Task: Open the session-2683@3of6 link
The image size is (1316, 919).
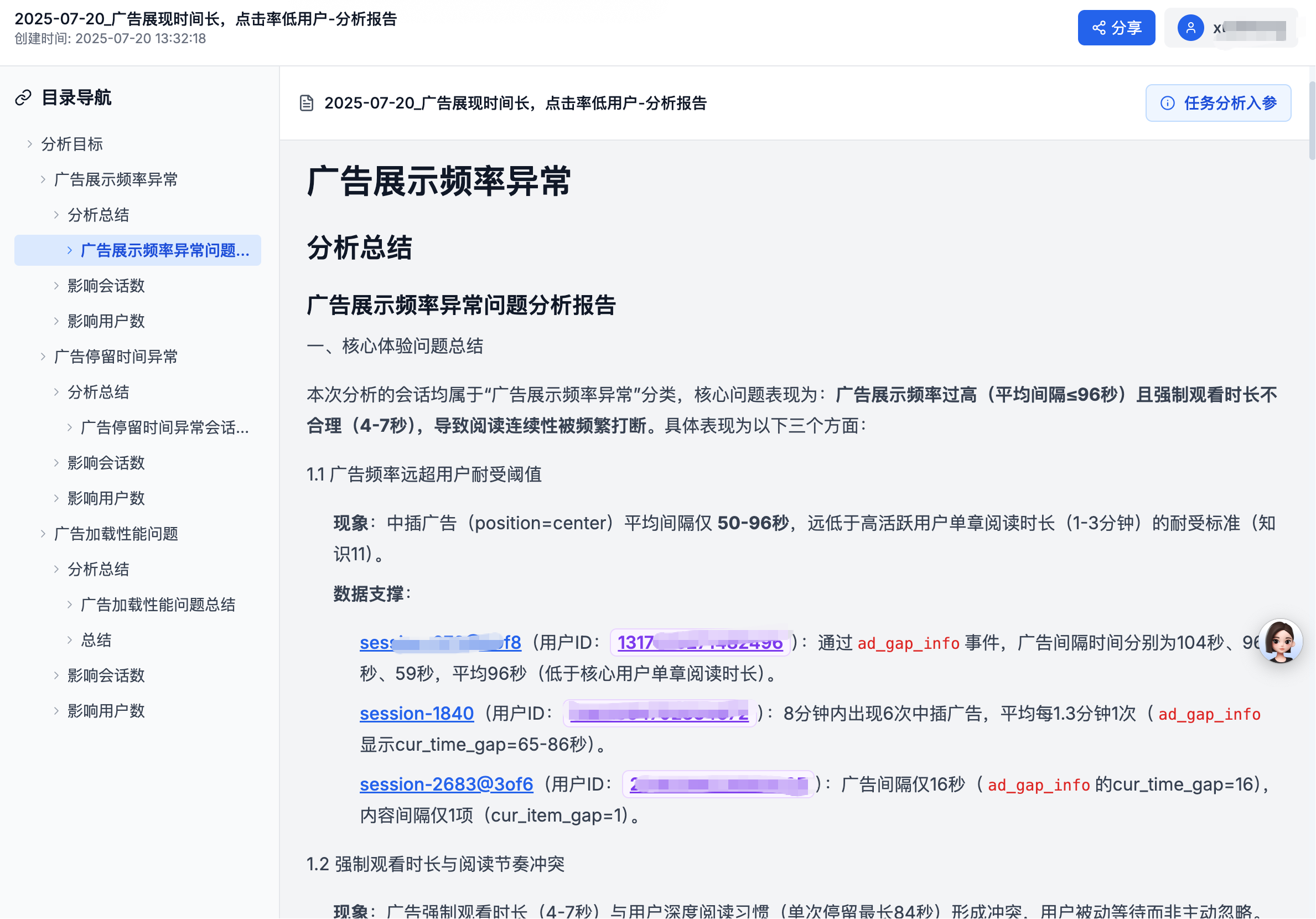Action: pyautogui.click(x=446, y=784)
